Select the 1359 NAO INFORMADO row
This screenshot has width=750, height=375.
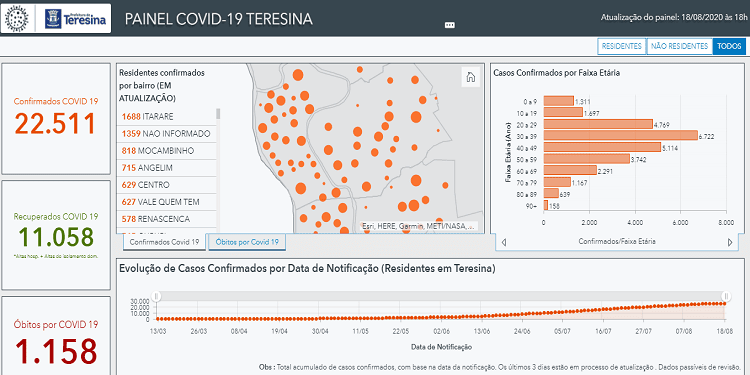coord(166,134)
